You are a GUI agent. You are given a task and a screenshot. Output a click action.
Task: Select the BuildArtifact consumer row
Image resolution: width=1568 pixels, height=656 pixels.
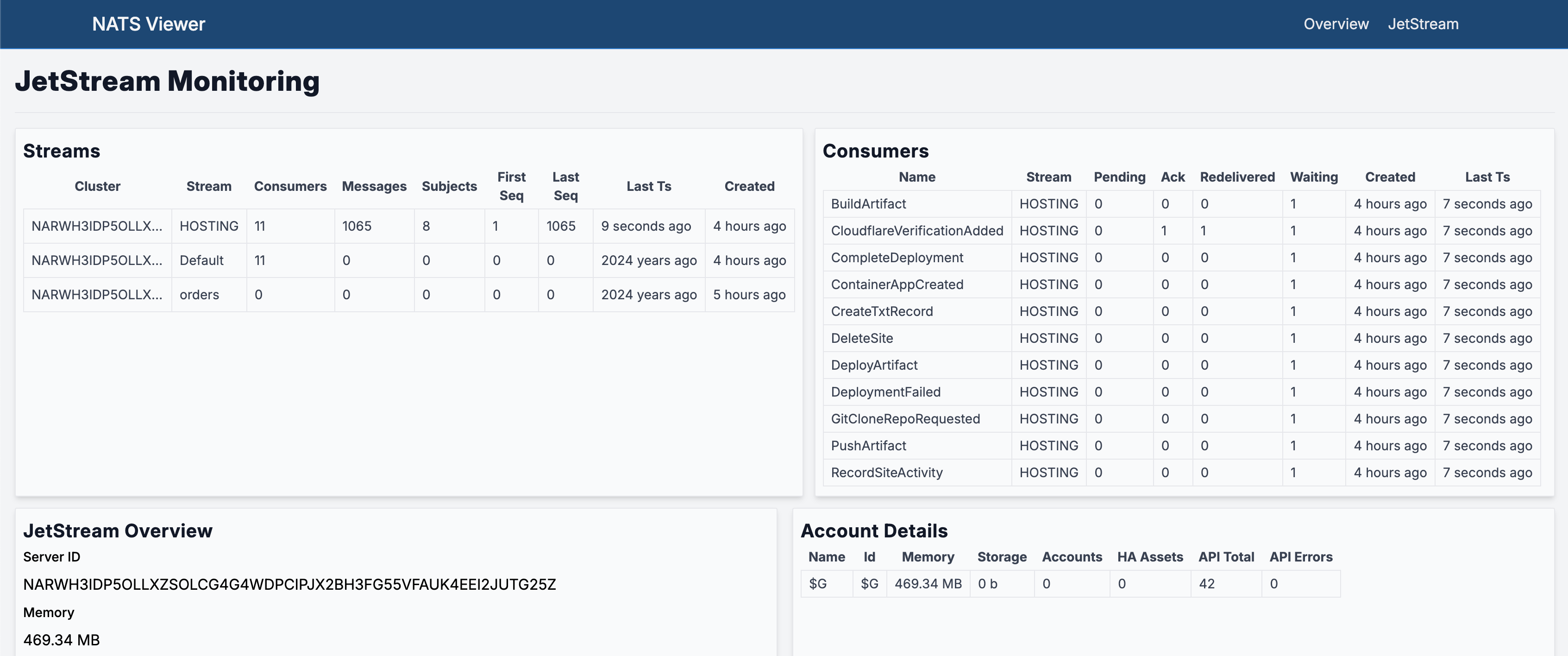click(868, 204)
